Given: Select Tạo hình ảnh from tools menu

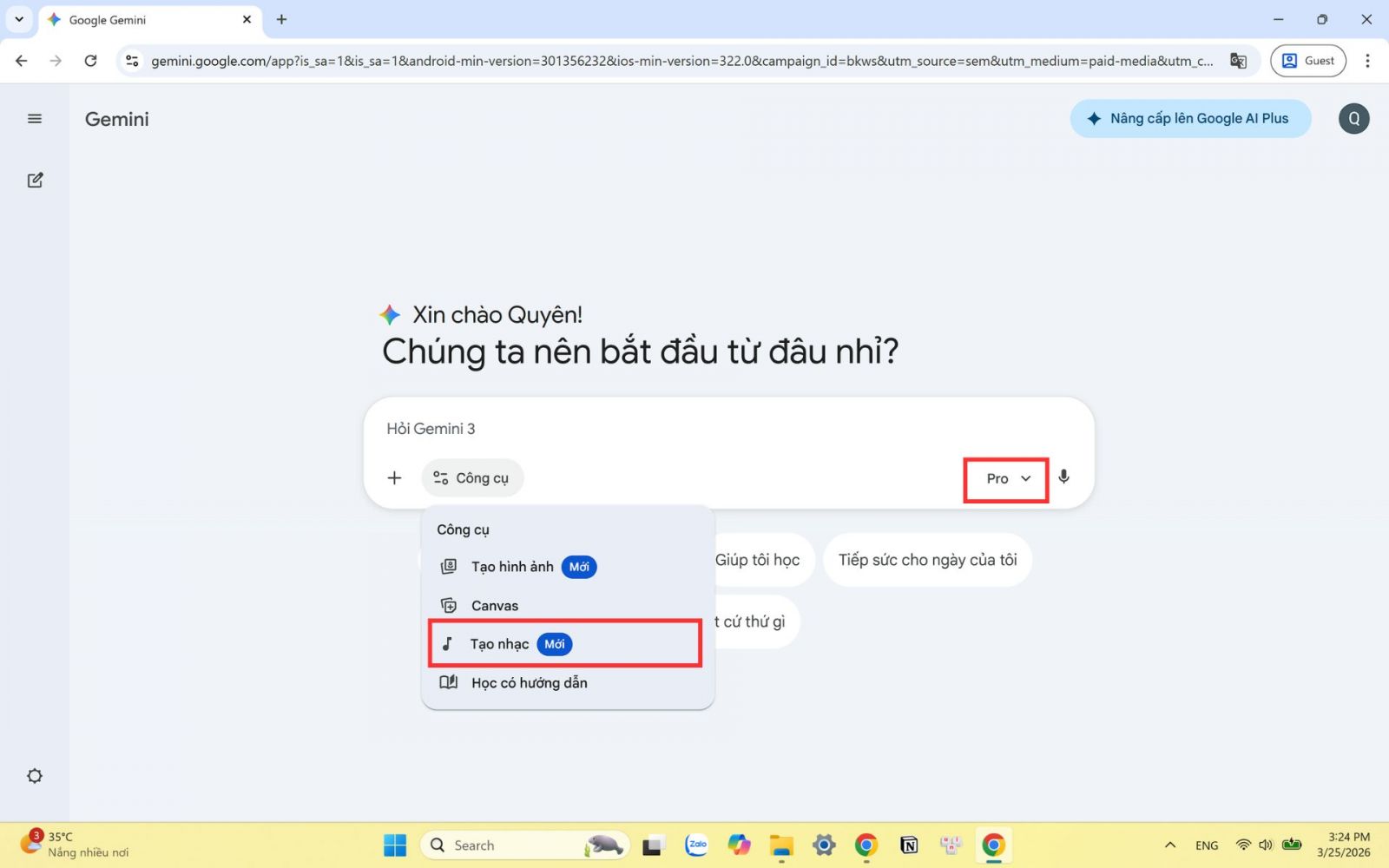Looking at the screenshot, I should coord(568,567).
